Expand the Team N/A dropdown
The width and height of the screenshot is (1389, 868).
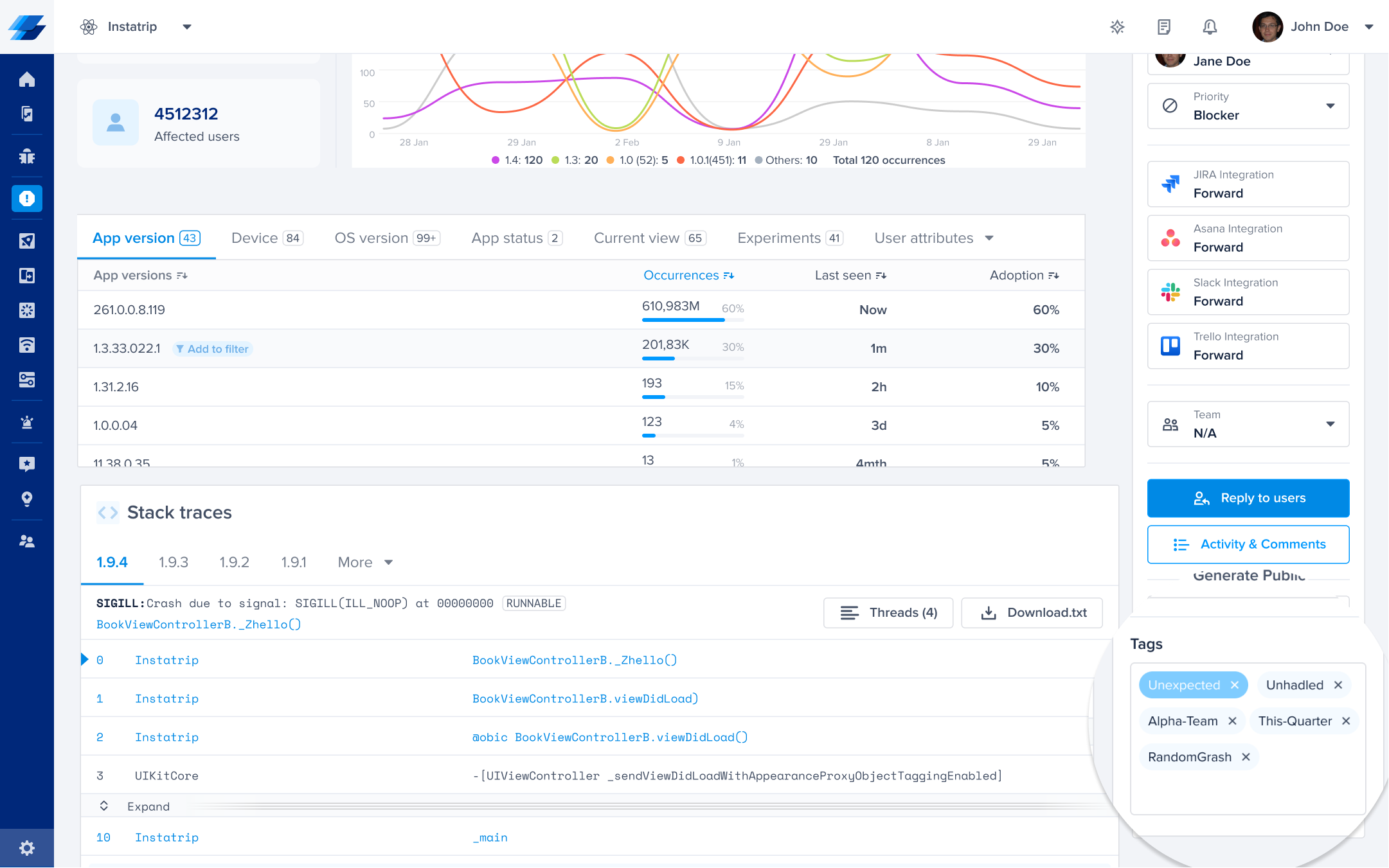coord(1248,424)
